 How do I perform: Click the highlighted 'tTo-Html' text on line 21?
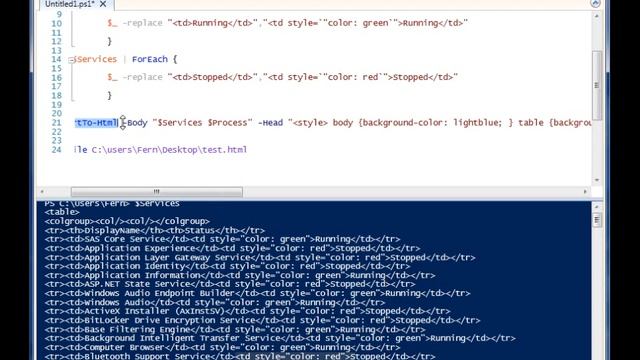pyautogui.click(x=96, y=123)
